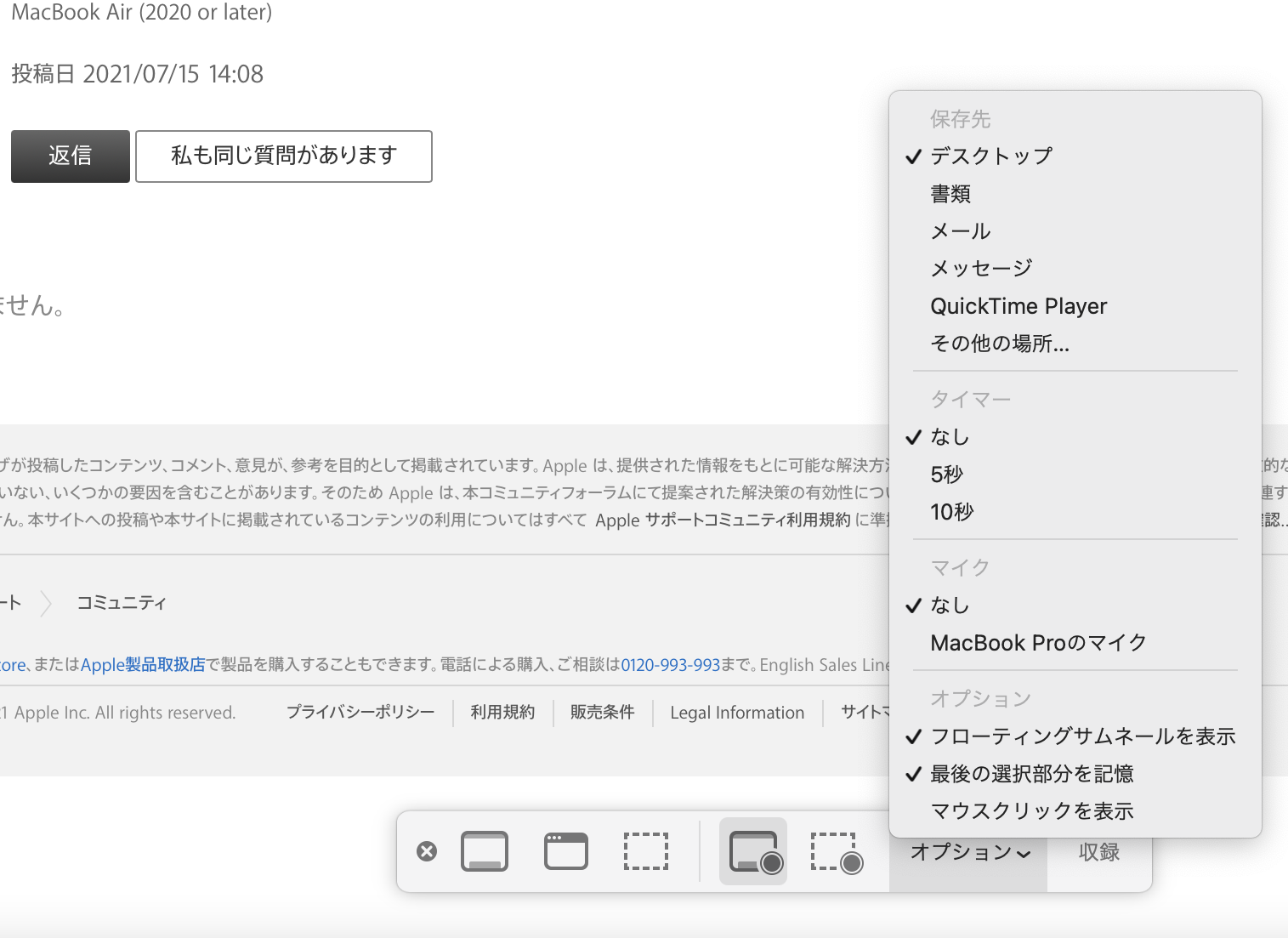Select capture entire screen icon

485,851
